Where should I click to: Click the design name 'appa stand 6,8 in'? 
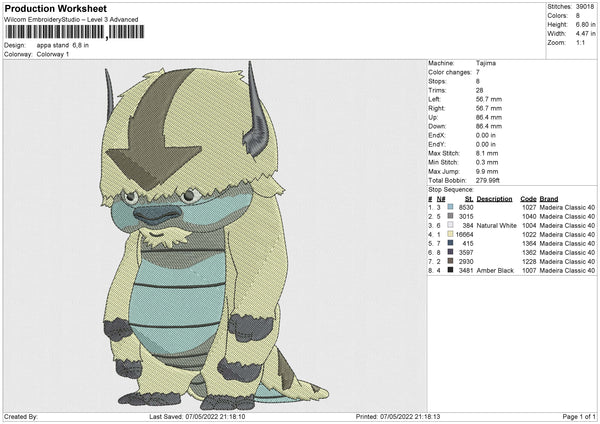pos(63,45)
